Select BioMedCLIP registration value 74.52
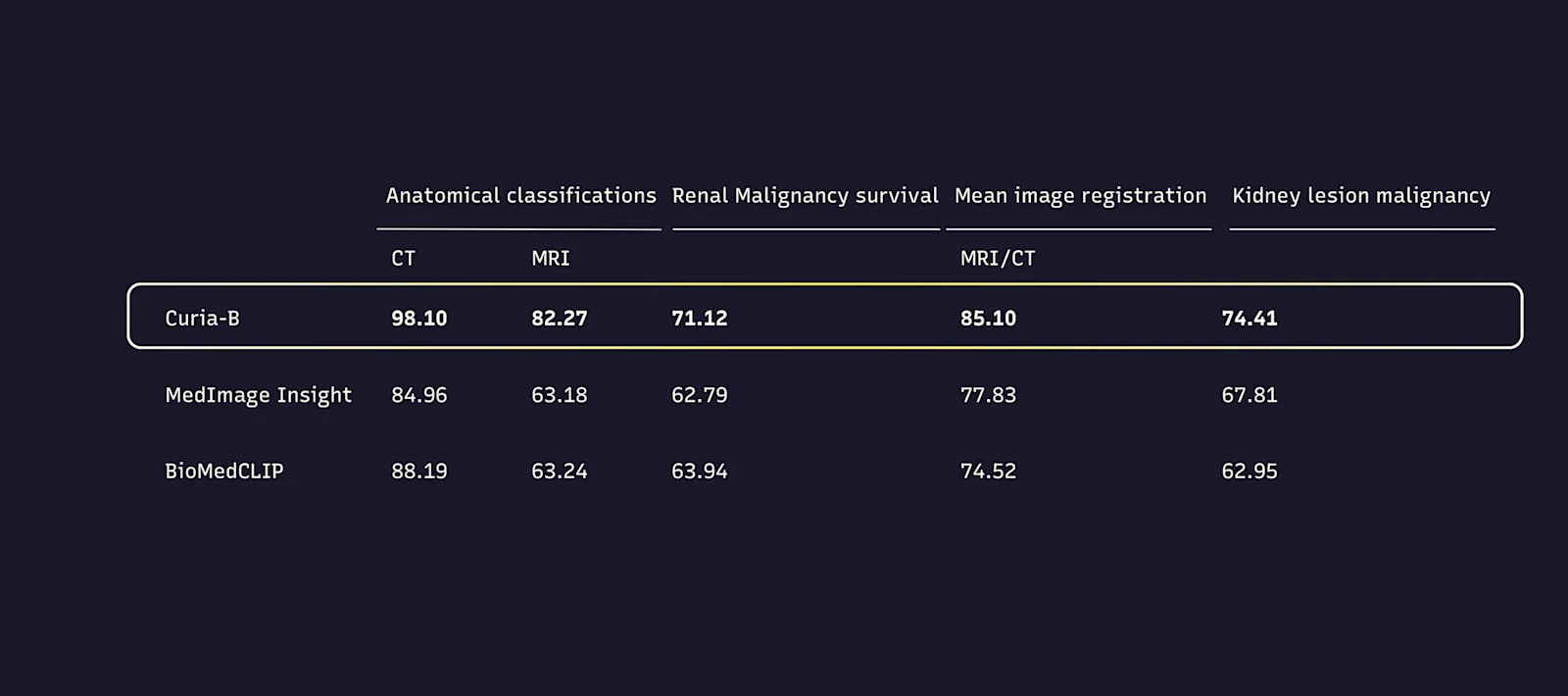This screenshot has height=696, width=1568. click(x=988, y=471)
